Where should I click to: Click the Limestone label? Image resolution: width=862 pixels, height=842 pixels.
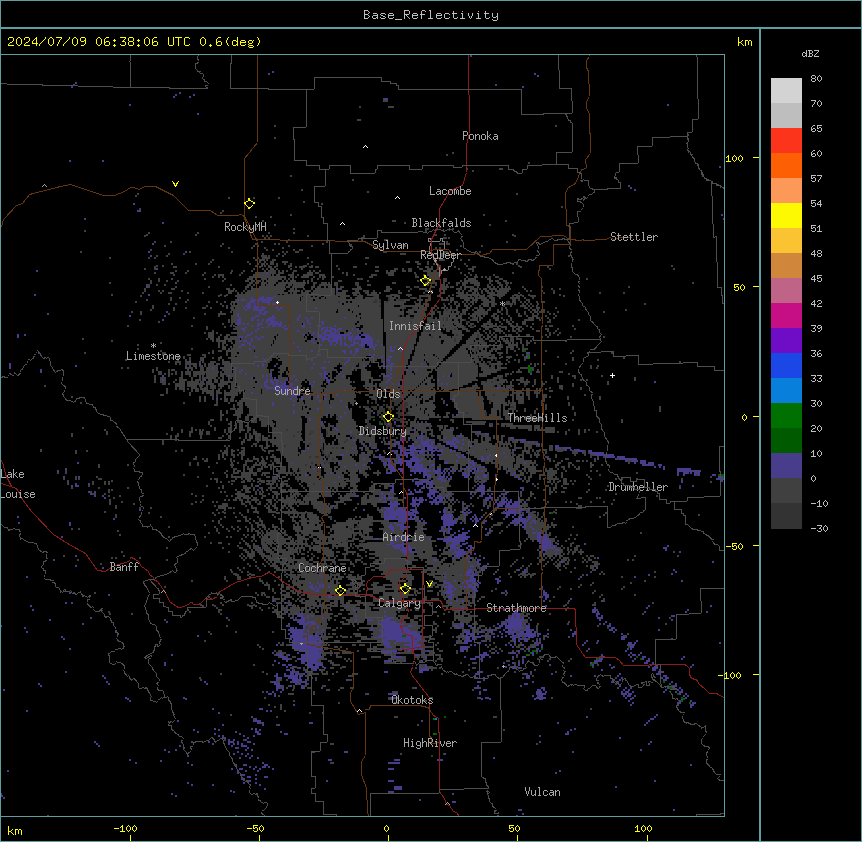(x=153, y=356)
